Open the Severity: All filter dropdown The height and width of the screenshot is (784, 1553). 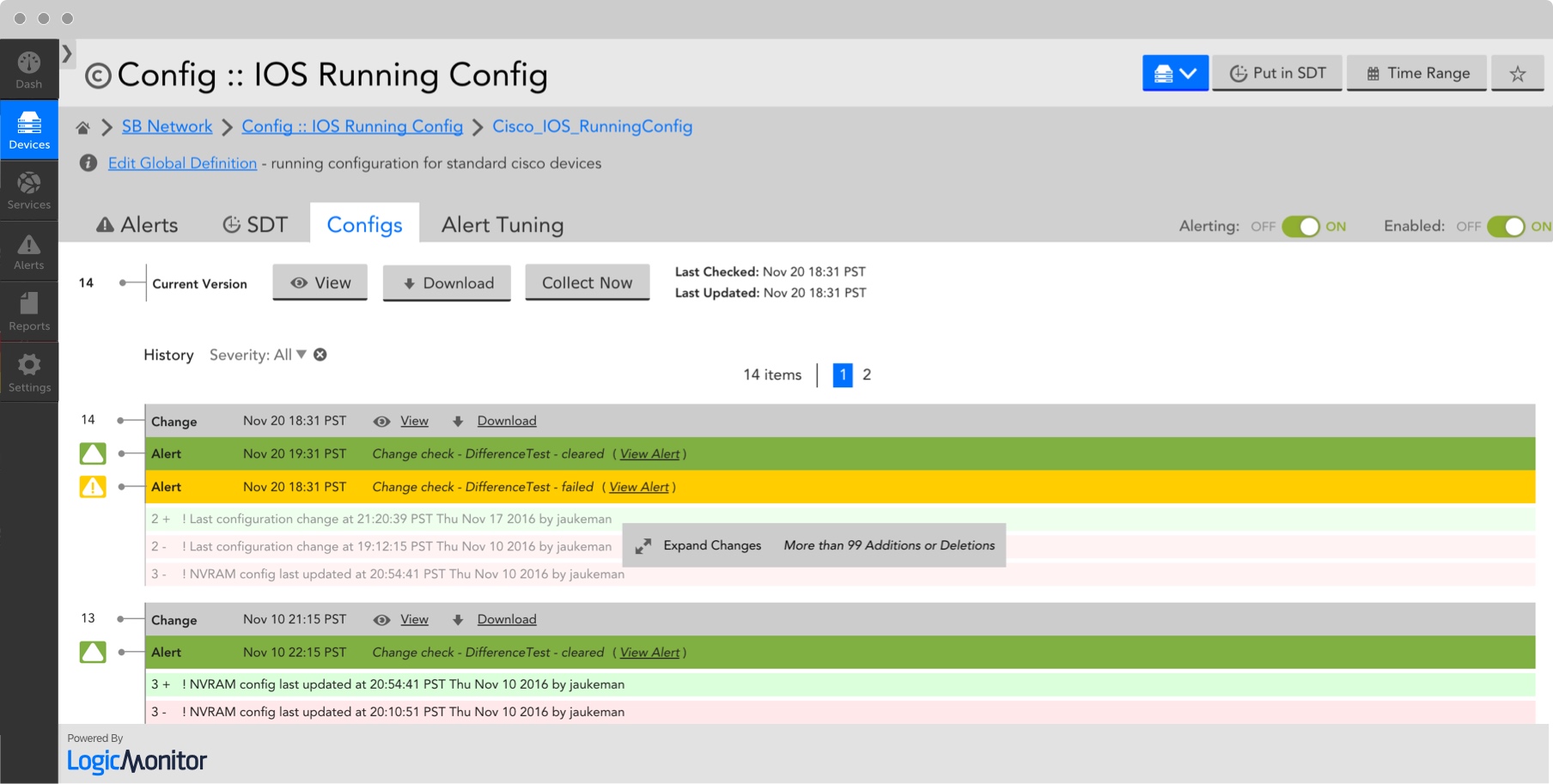(258, 355)
